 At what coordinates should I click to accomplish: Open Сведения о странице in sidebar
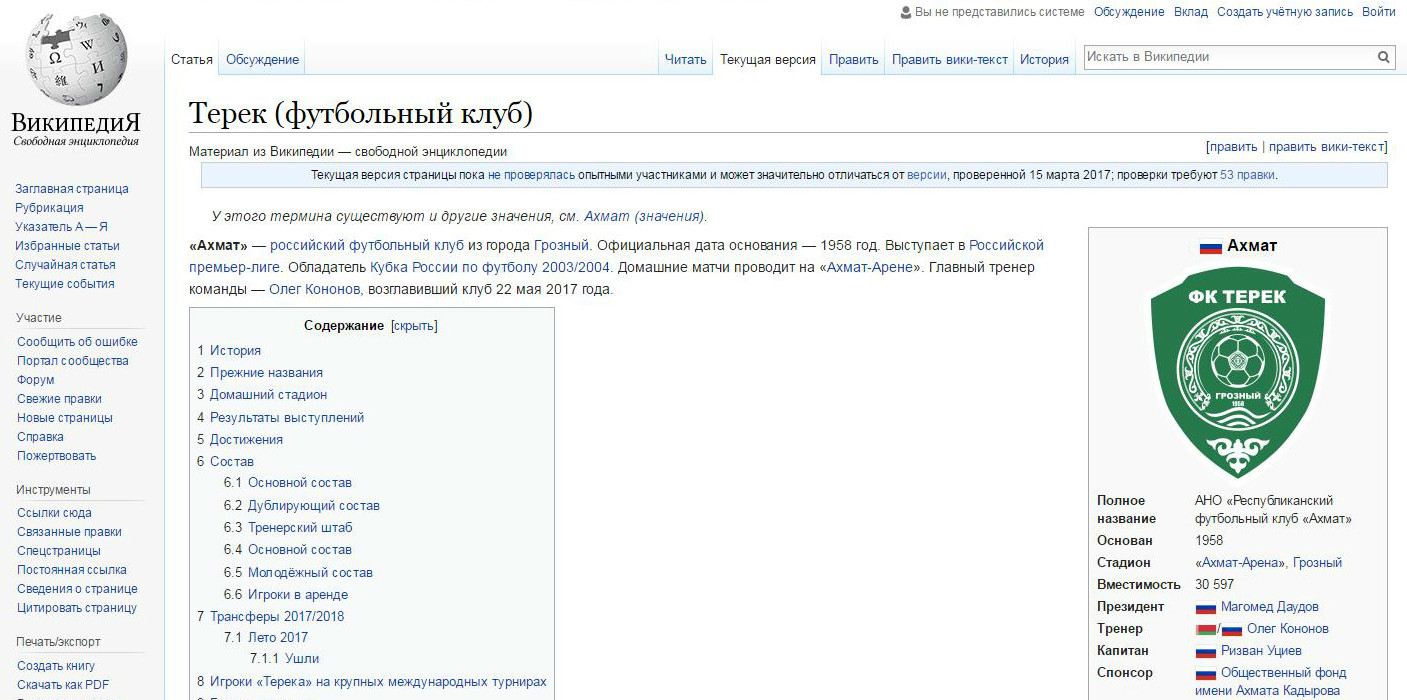click(77, 589)
